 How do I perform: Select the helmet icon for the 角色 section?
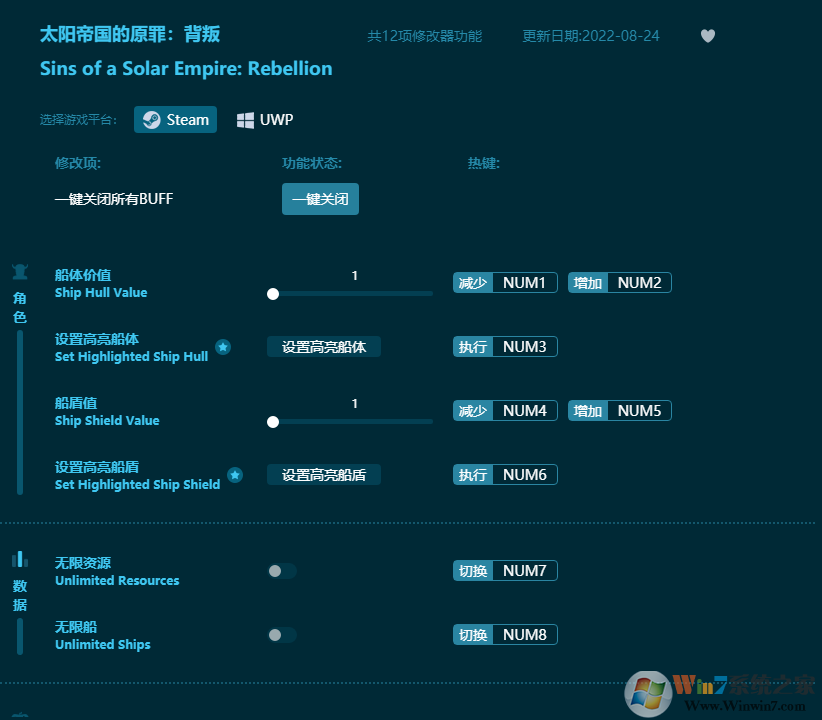coord(20,271)
